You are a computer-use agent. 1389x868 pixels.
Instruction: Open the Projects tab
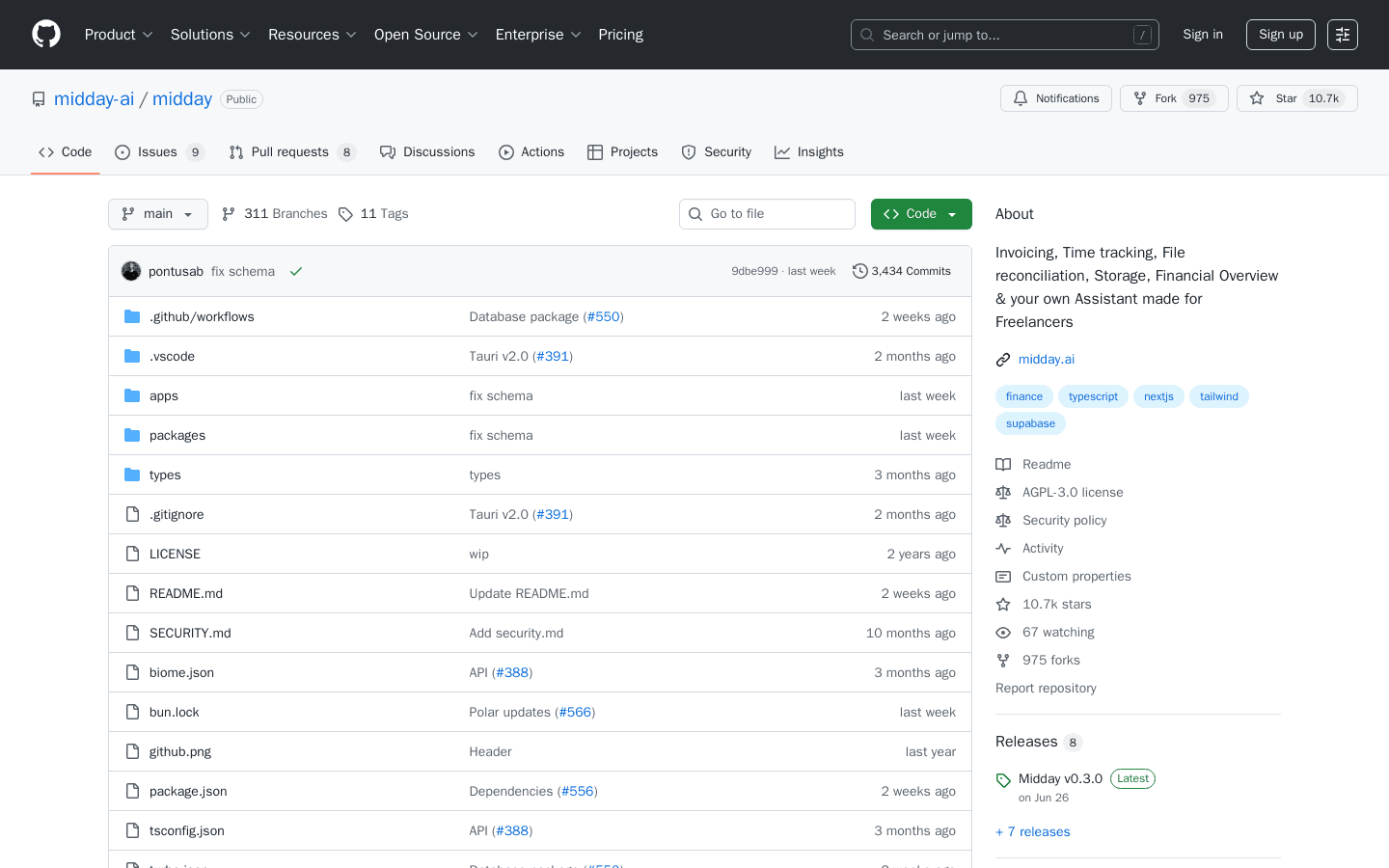[622, 152]
